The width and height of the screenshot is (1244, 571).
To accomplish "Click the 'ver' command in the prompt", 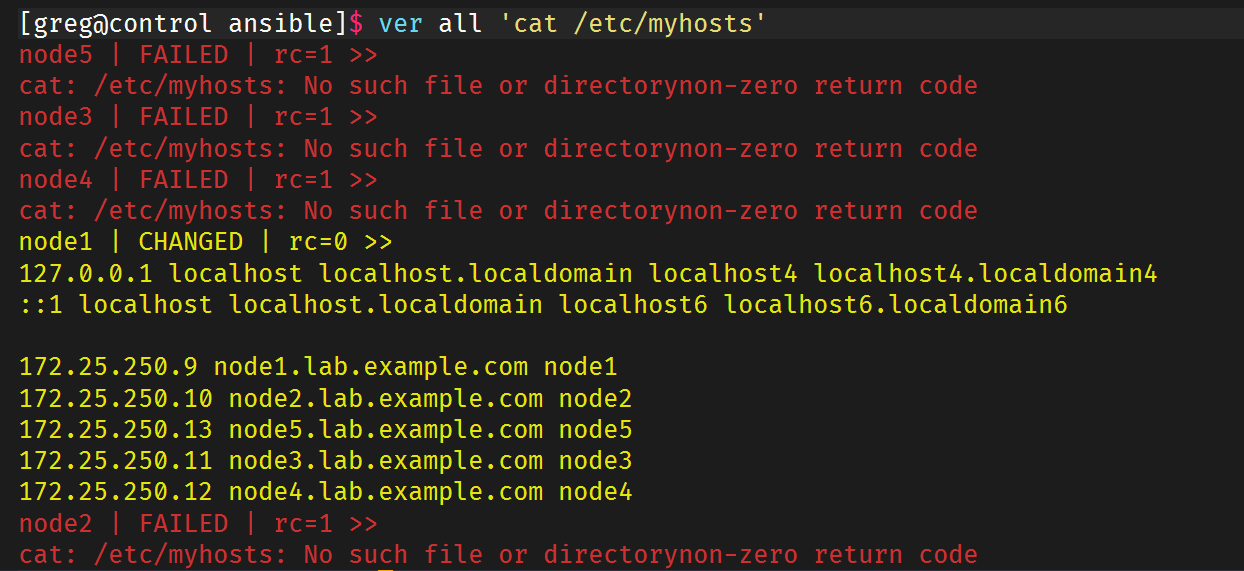I will pos(400,23).
